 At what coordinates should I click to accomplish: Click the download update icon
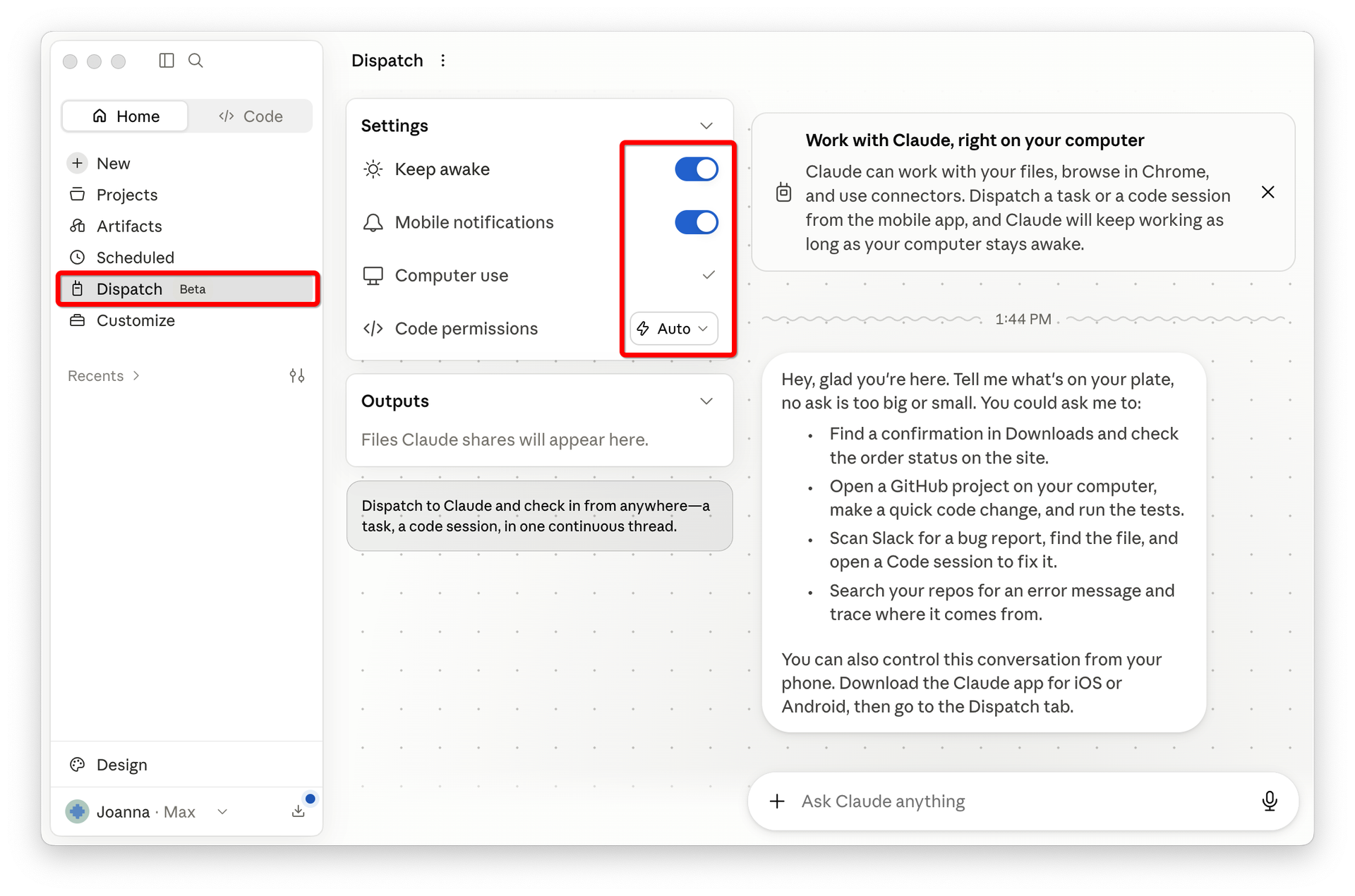[299, 811]
